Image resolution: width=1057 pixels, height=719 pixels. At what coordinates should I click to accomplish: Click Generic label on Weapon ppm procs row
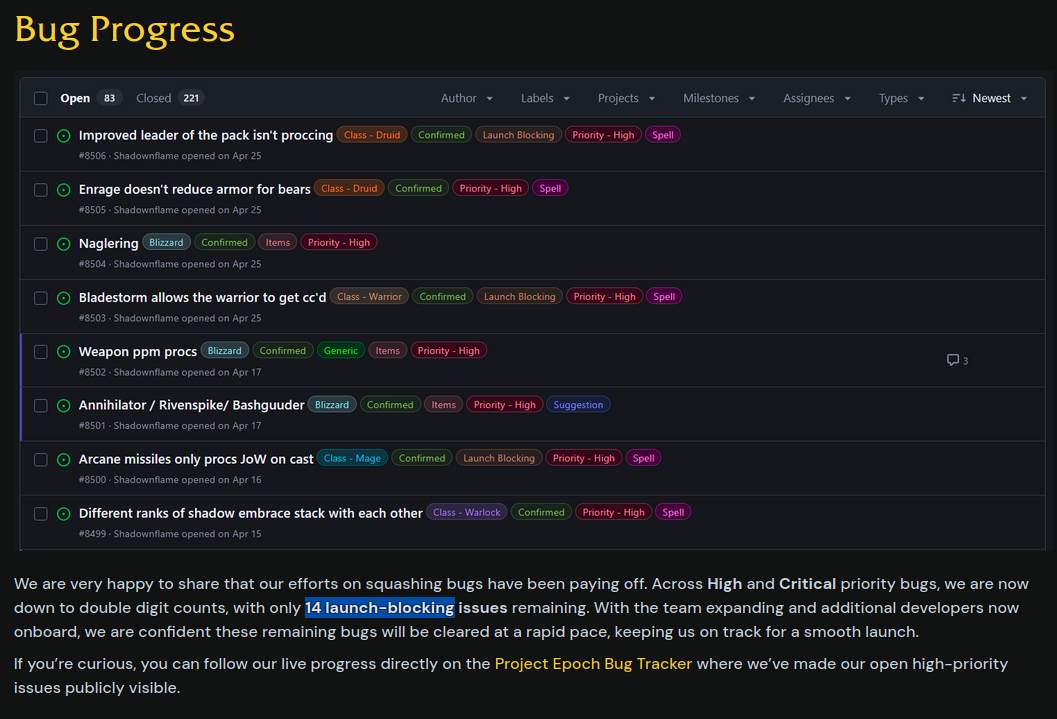[x=340, y=350]
